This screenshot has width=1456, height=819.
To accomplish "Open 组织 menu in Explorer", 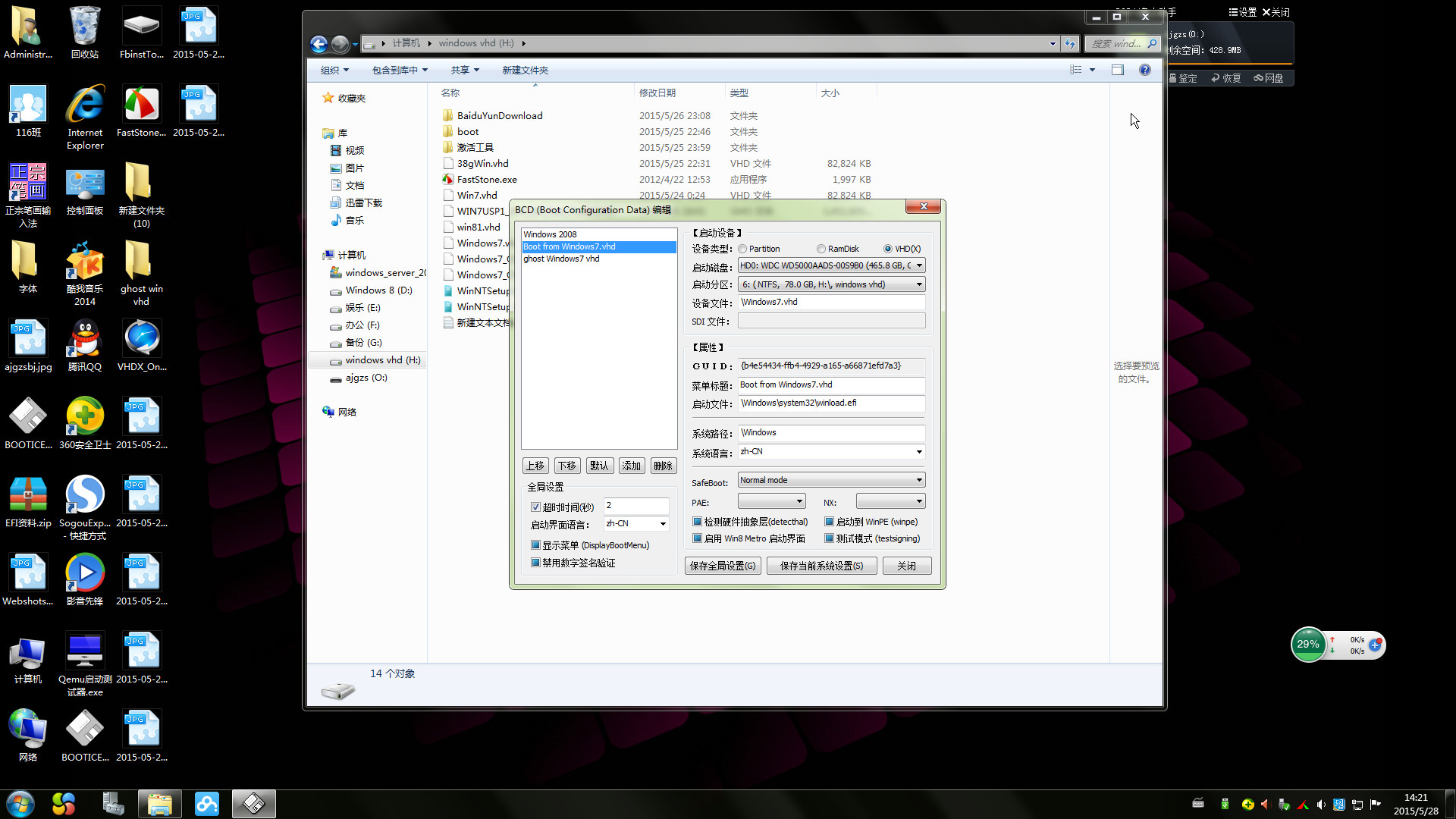I will pyautogui.click(x=334, y=70).
